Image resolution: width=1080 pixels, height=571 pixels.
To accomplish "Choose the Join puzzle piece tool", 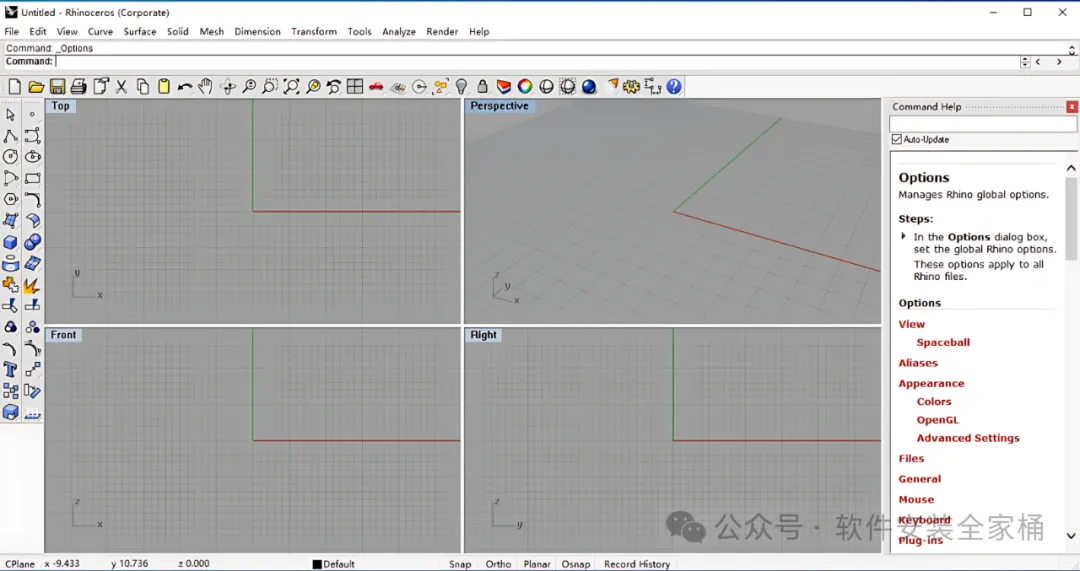I will [10, 285].
